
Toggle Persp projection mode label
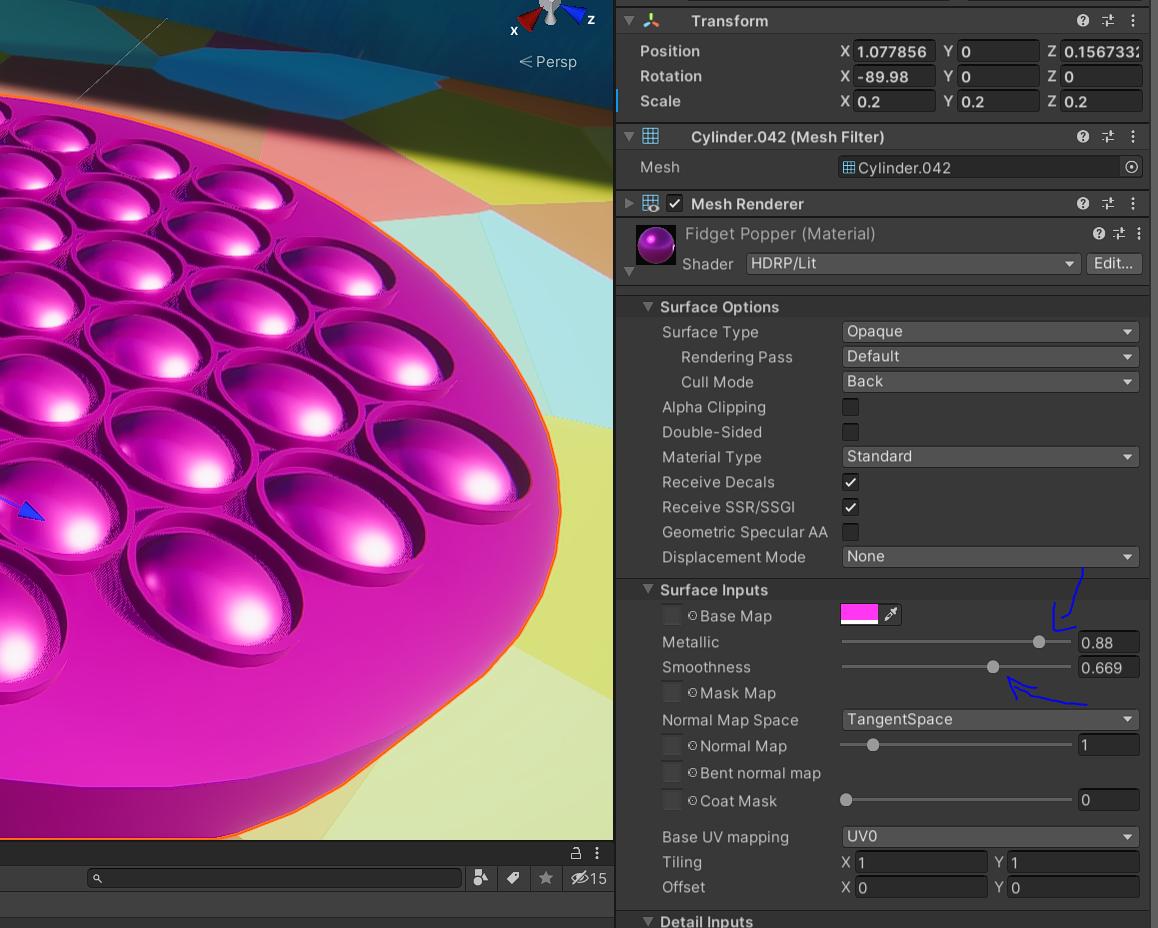548,62
